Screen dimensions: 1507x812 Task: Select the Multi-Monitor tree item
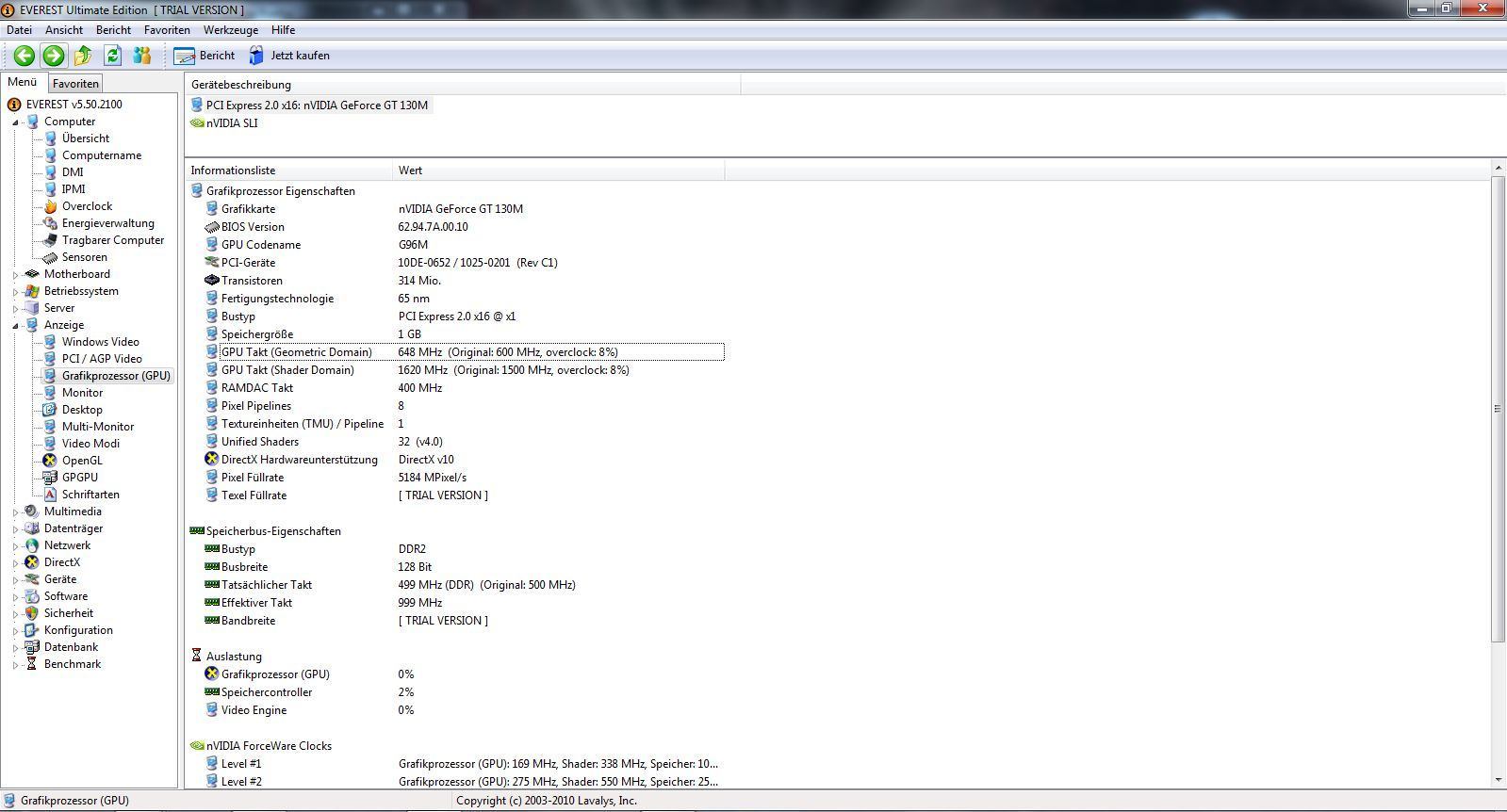point(98,427)
